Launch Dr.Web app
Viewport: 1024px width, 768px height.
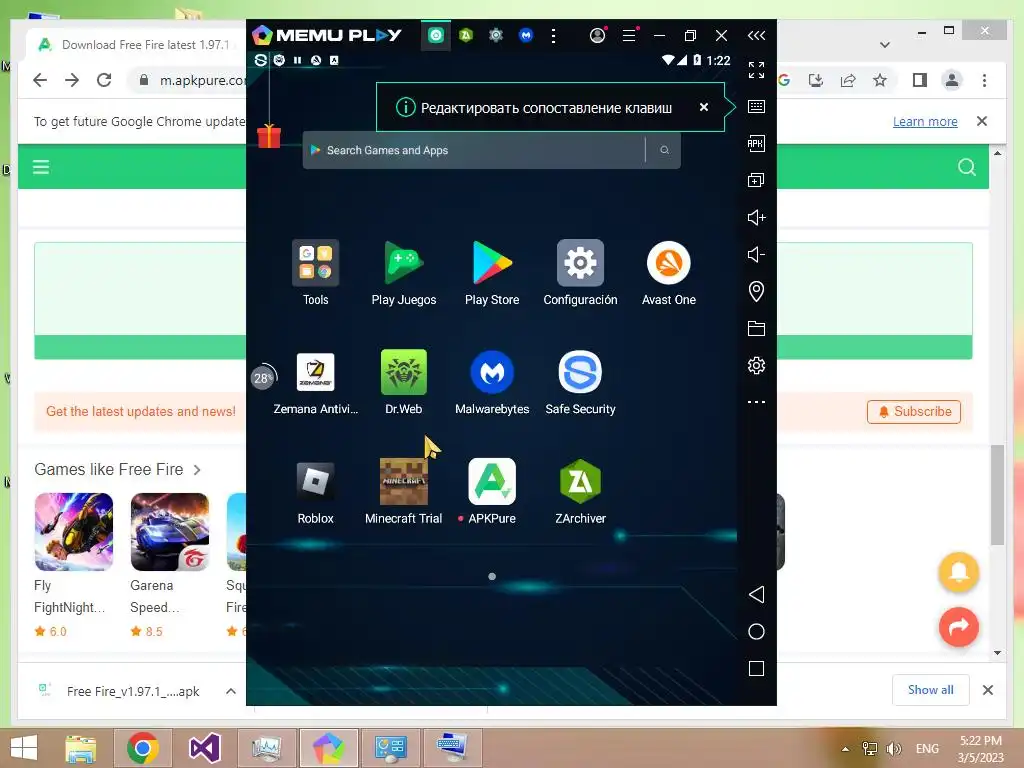pos(404,372)
